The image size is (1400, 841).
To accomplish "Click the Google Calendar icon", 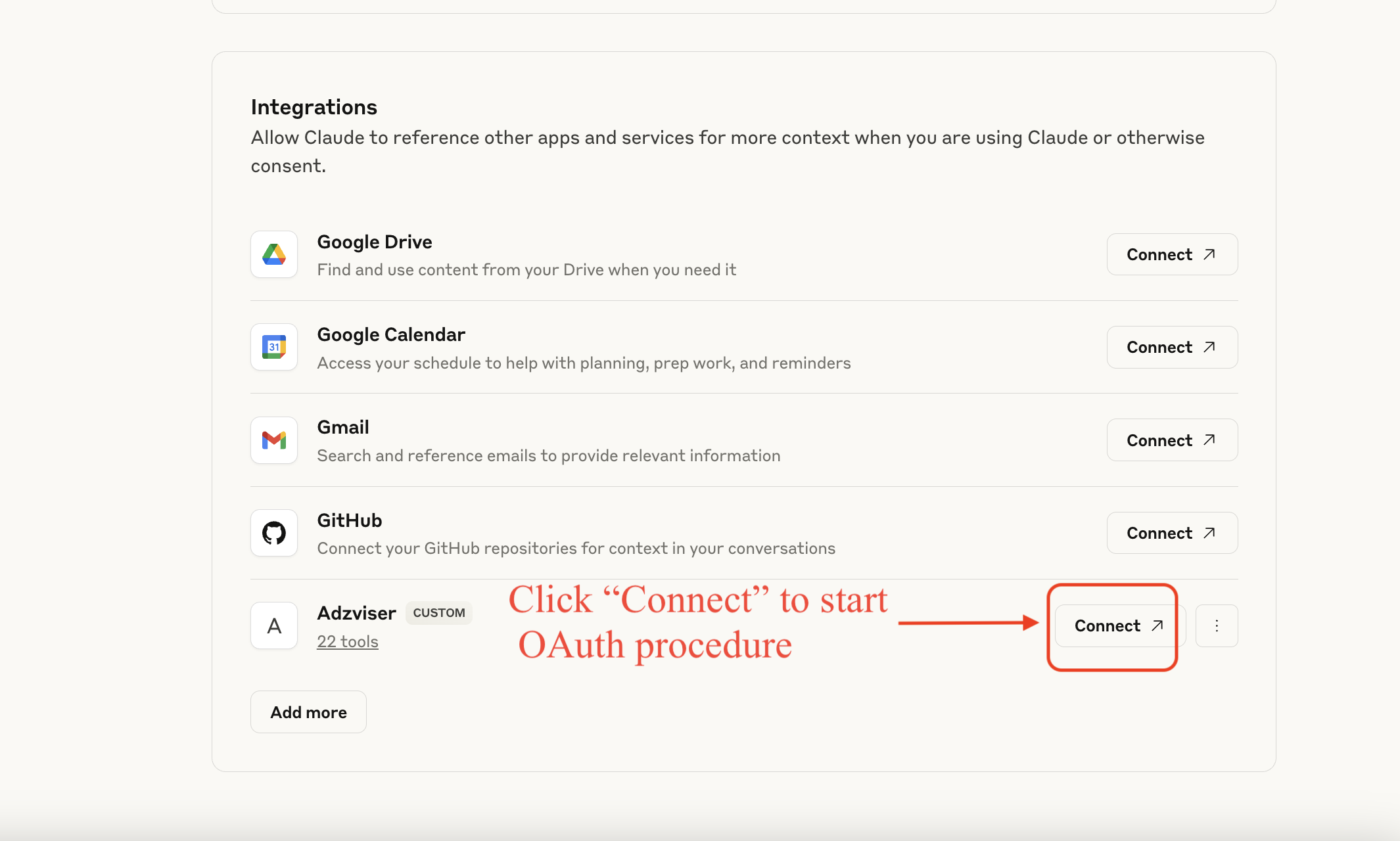I will pyautogui.click(x=273, y=347).
